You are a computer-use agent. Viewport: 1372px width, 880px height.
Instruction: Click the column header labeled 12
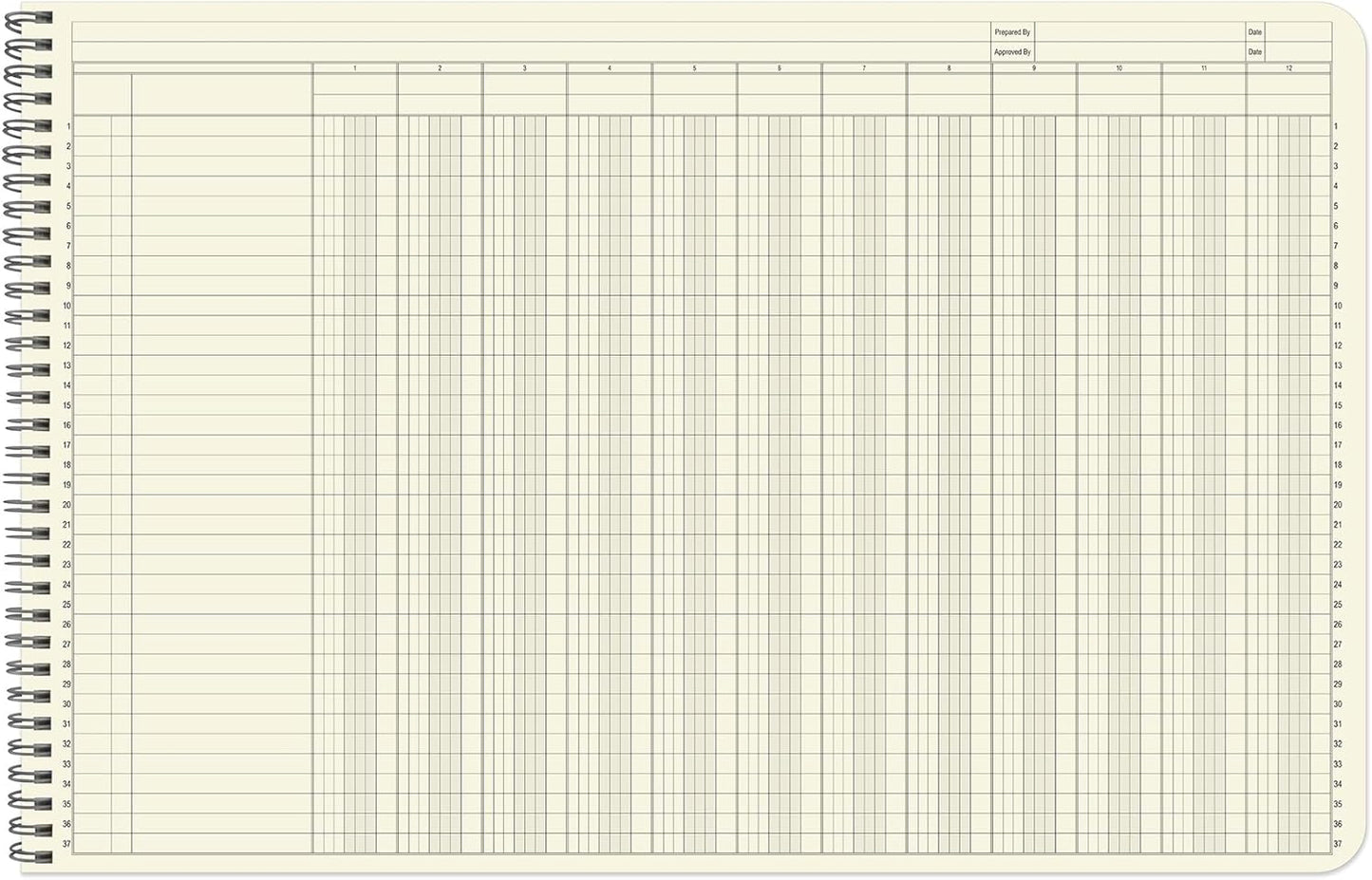pyautogui.click(x=1289, y=67)
